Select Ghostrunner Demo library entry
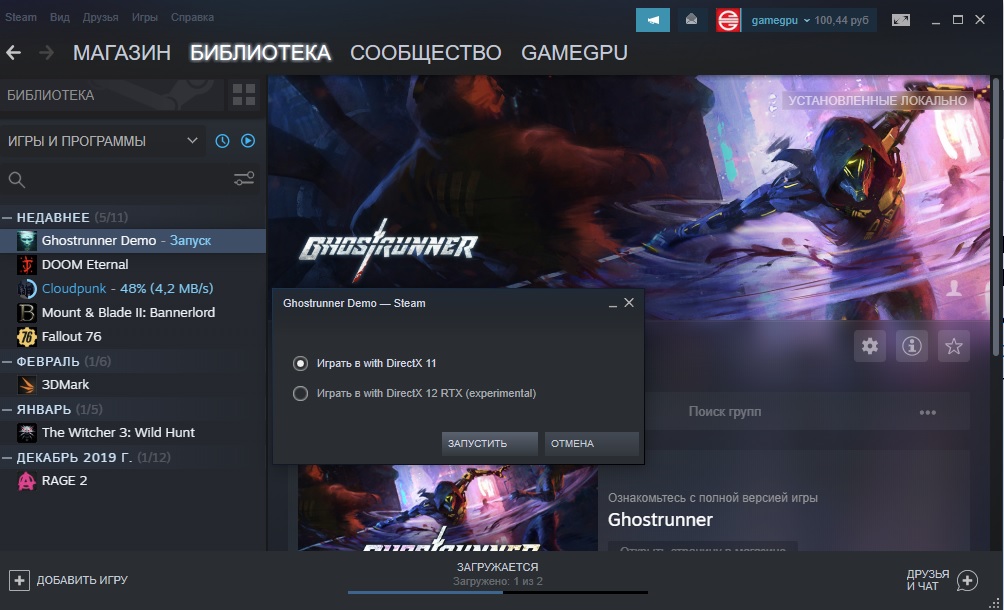This screenshot has height=610, width=1004. 133,241
